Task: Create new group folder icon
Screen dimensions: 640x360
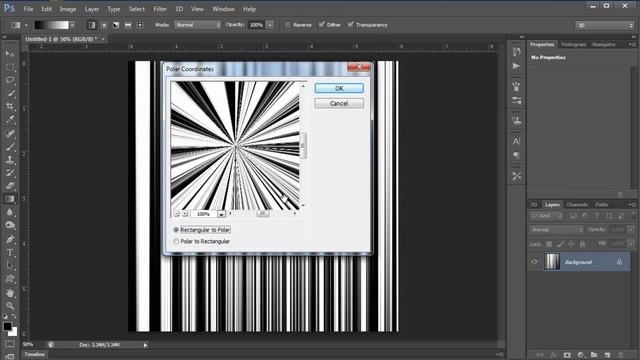Action: click(x=594, y=355)
